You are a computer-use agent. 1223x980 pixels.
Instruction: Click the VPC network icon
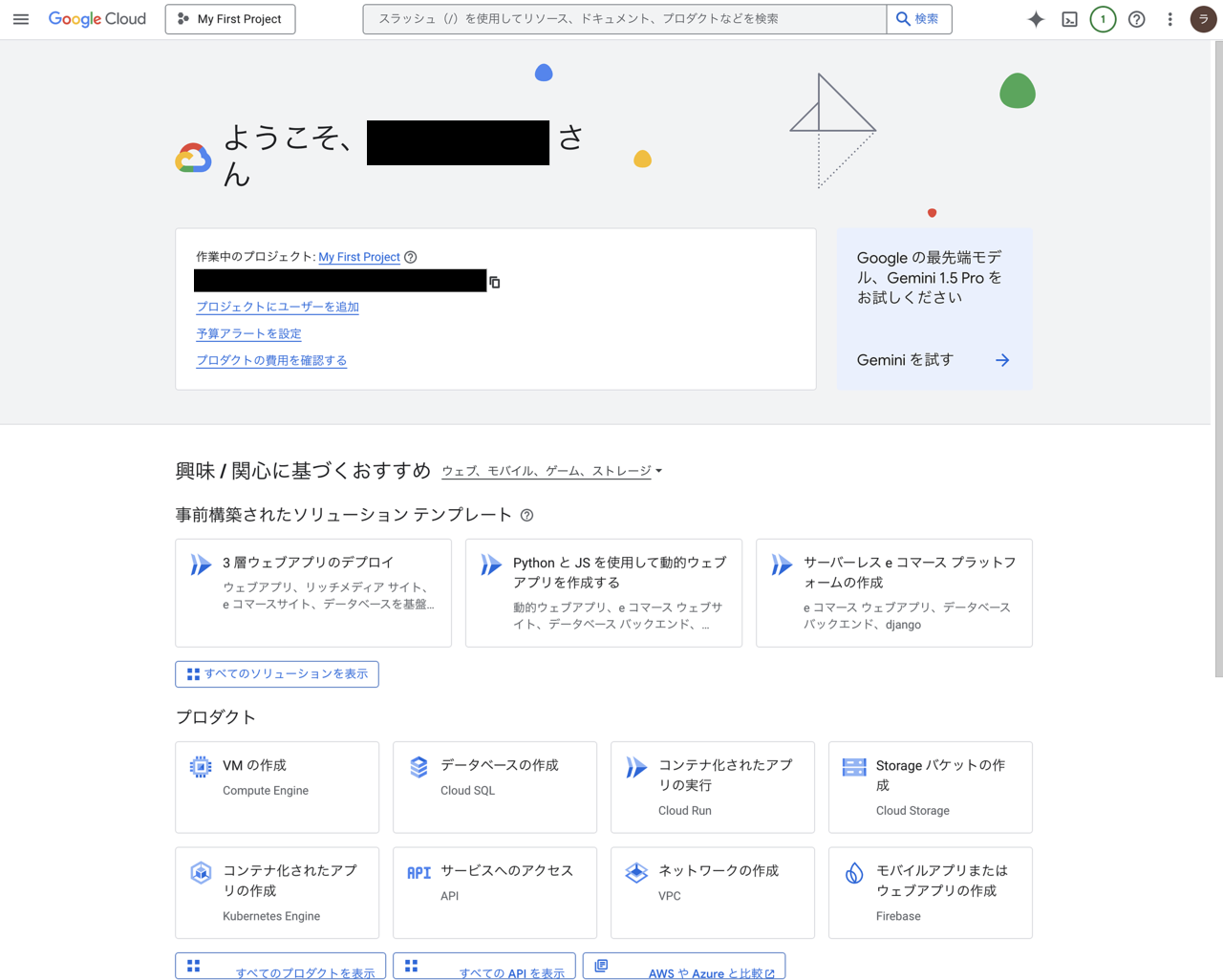(636, 872)
